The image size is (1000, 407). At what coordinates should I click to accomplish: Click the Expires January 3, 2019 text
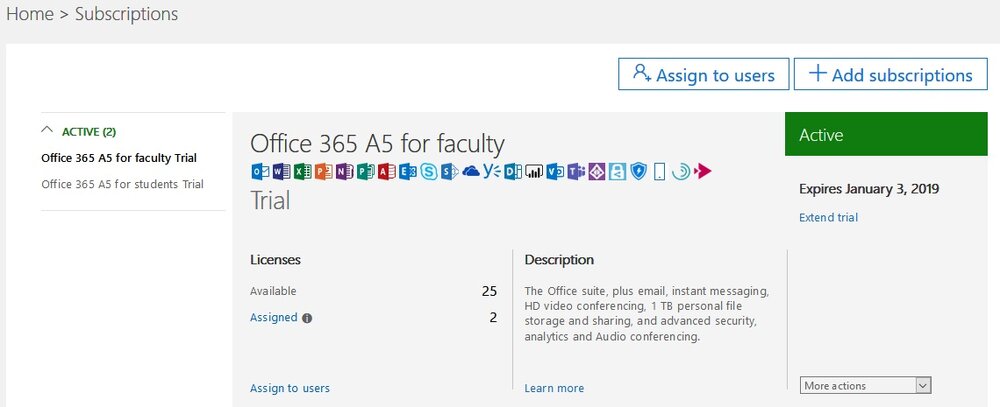tap(869, 189)
